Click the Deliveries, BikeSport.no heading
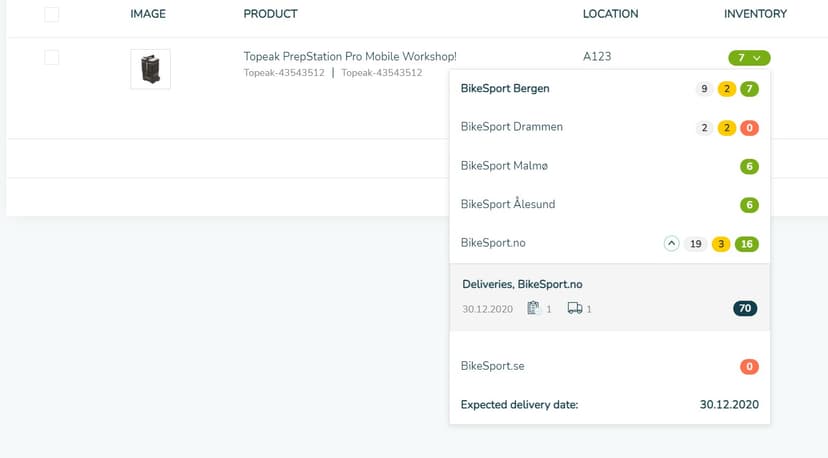This screenshot has width=828, height=458. point(522,284)
